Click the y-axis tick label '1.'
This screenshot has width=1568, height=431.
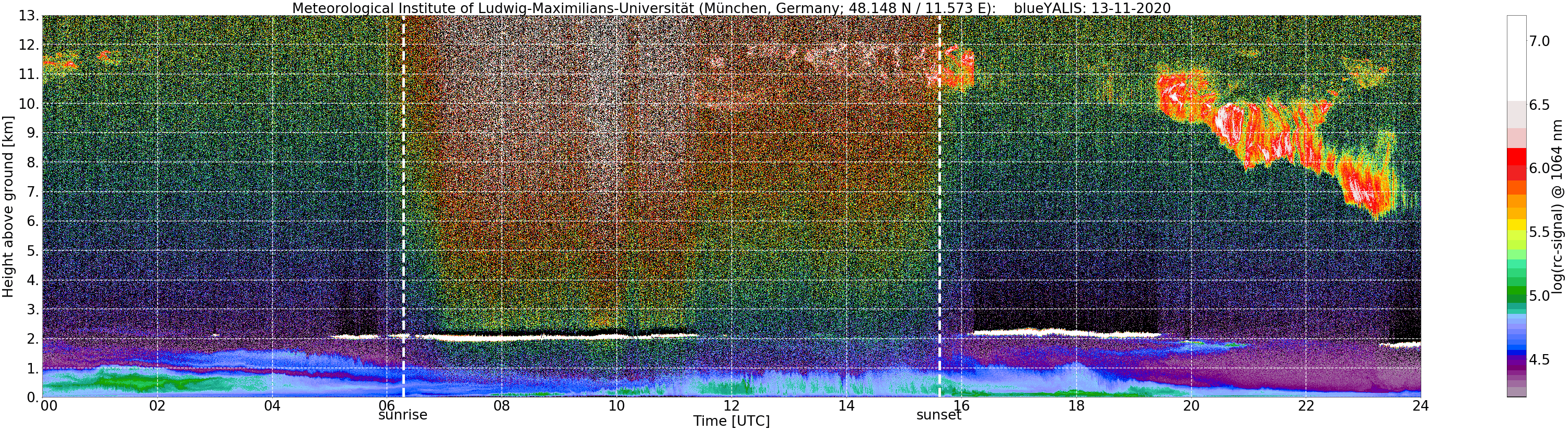click(32, 368)
